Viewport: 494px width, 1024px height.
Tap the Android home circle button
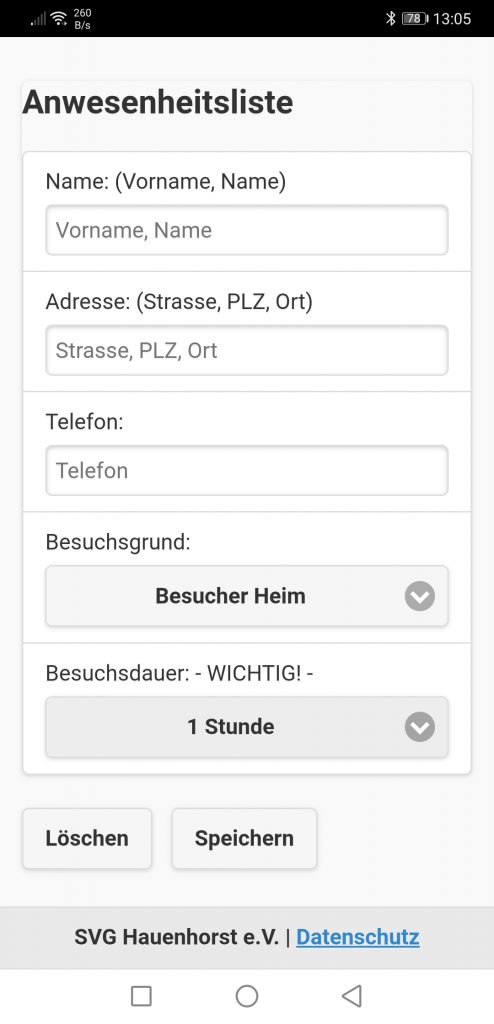[x=246, y=995]
